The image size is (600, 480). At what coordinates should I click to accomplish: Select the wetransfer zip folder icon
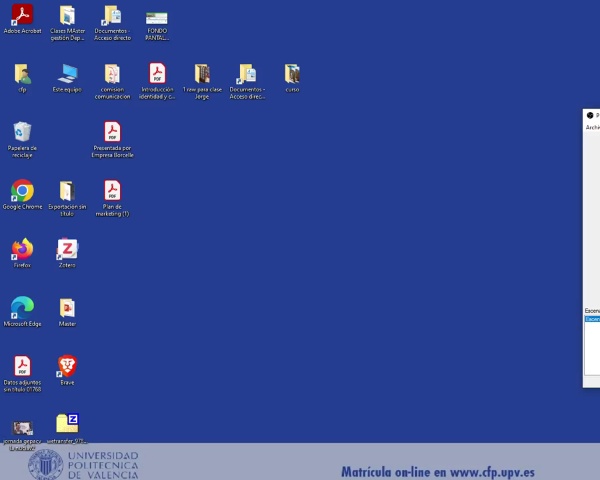(x=67, y=423)
